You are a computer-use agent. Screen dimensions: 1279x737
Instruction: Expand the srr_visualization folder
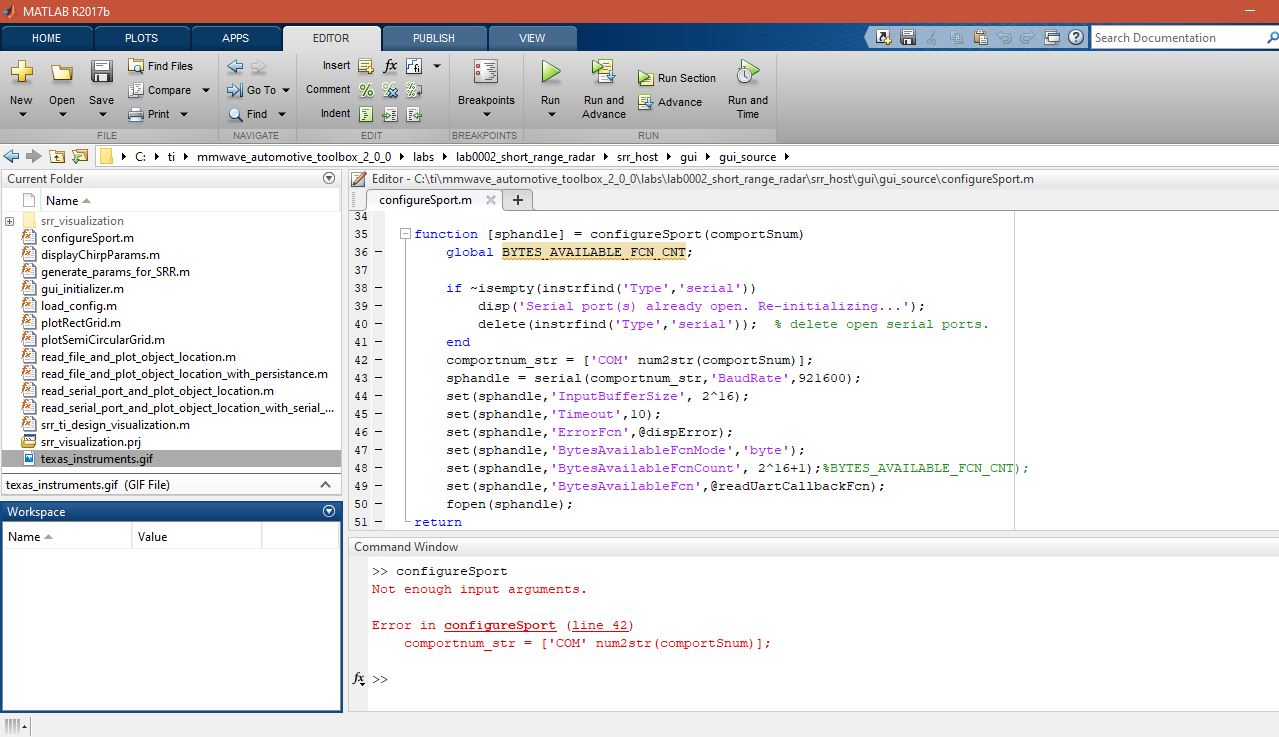coord(9,221)
